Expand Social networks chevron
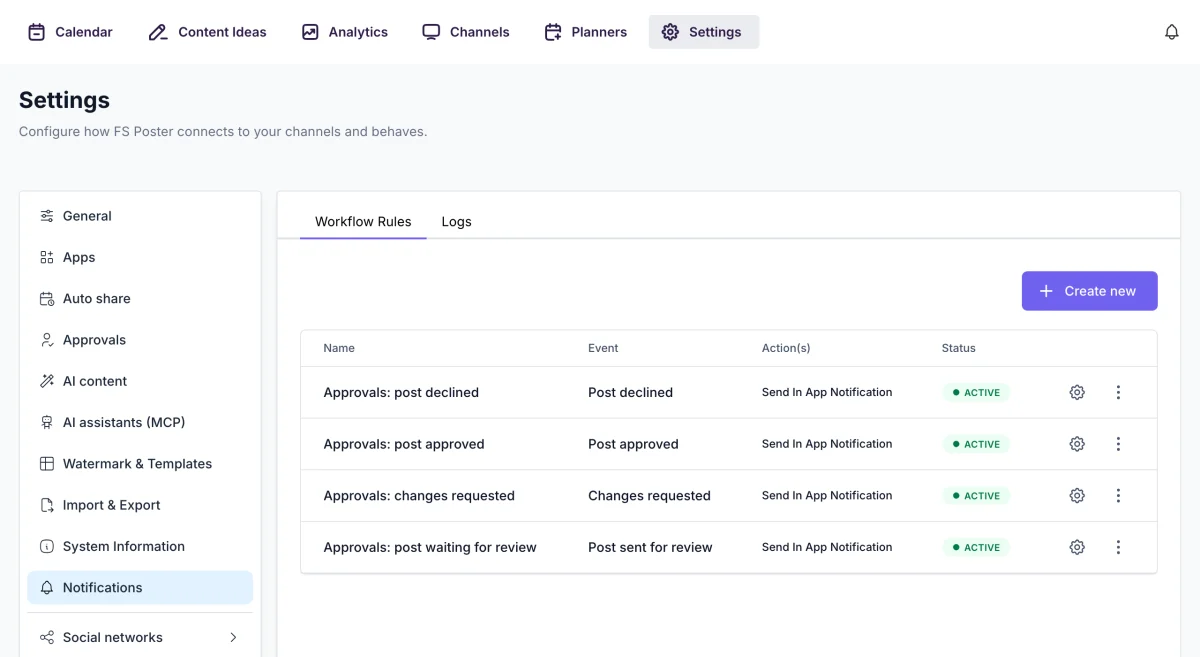Screen dimensions: 1200x657 pyautogui.click(x=233, y=637)
